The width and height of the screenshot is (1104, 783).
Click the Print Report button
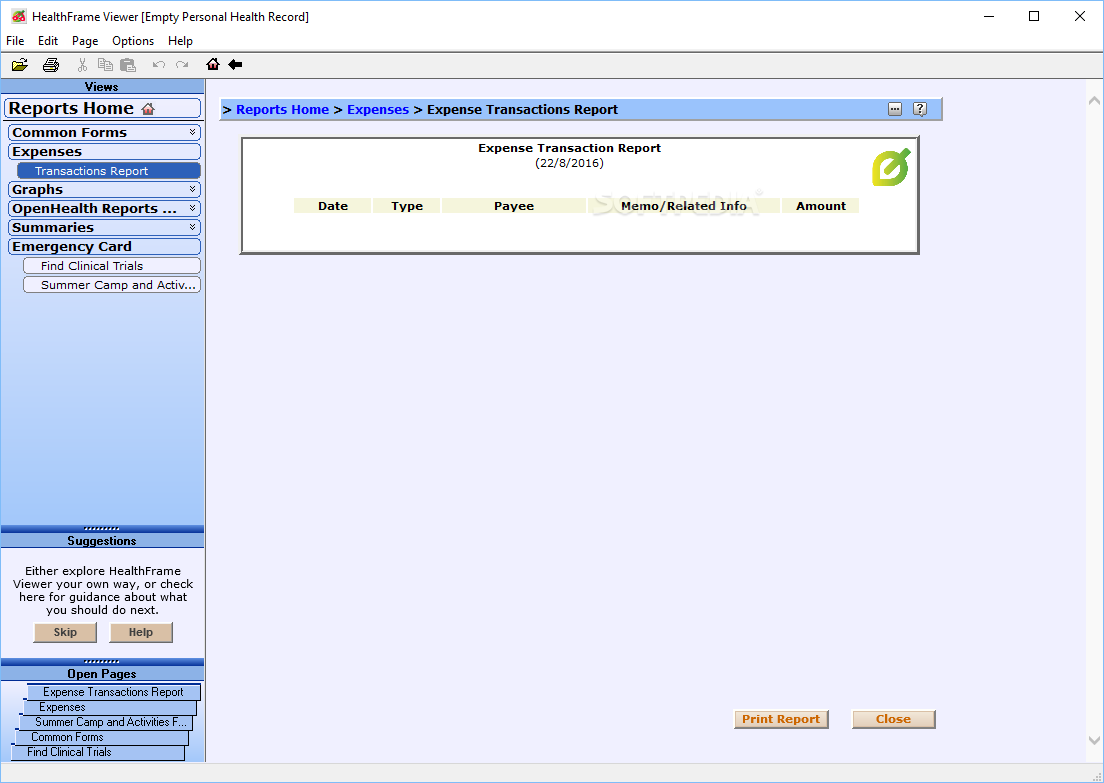781,719
